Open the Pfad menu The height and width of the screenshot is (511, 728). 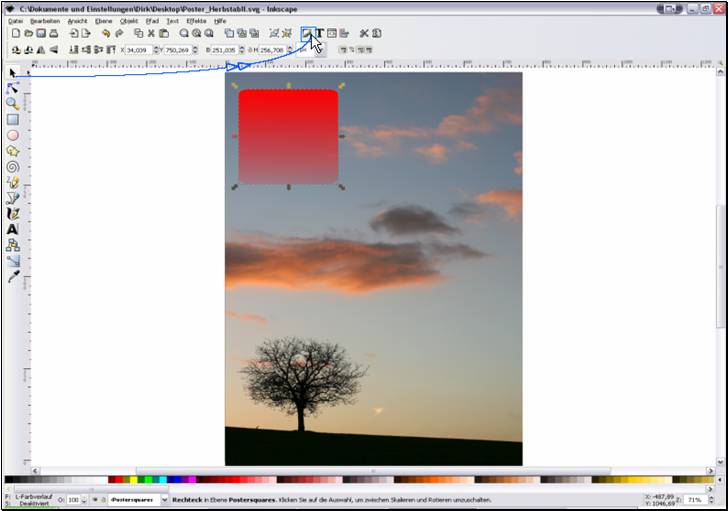pos(152,20)
